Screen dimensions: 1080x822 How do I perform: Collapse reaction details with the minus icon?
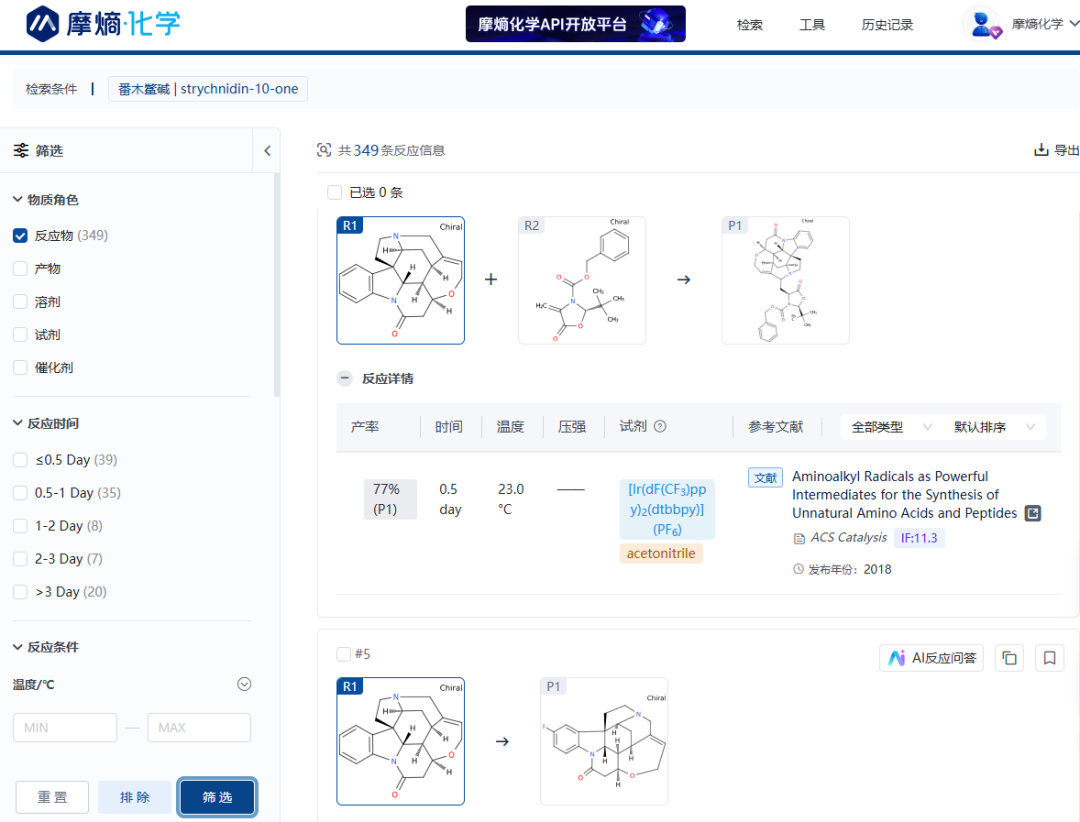[344, 379]
